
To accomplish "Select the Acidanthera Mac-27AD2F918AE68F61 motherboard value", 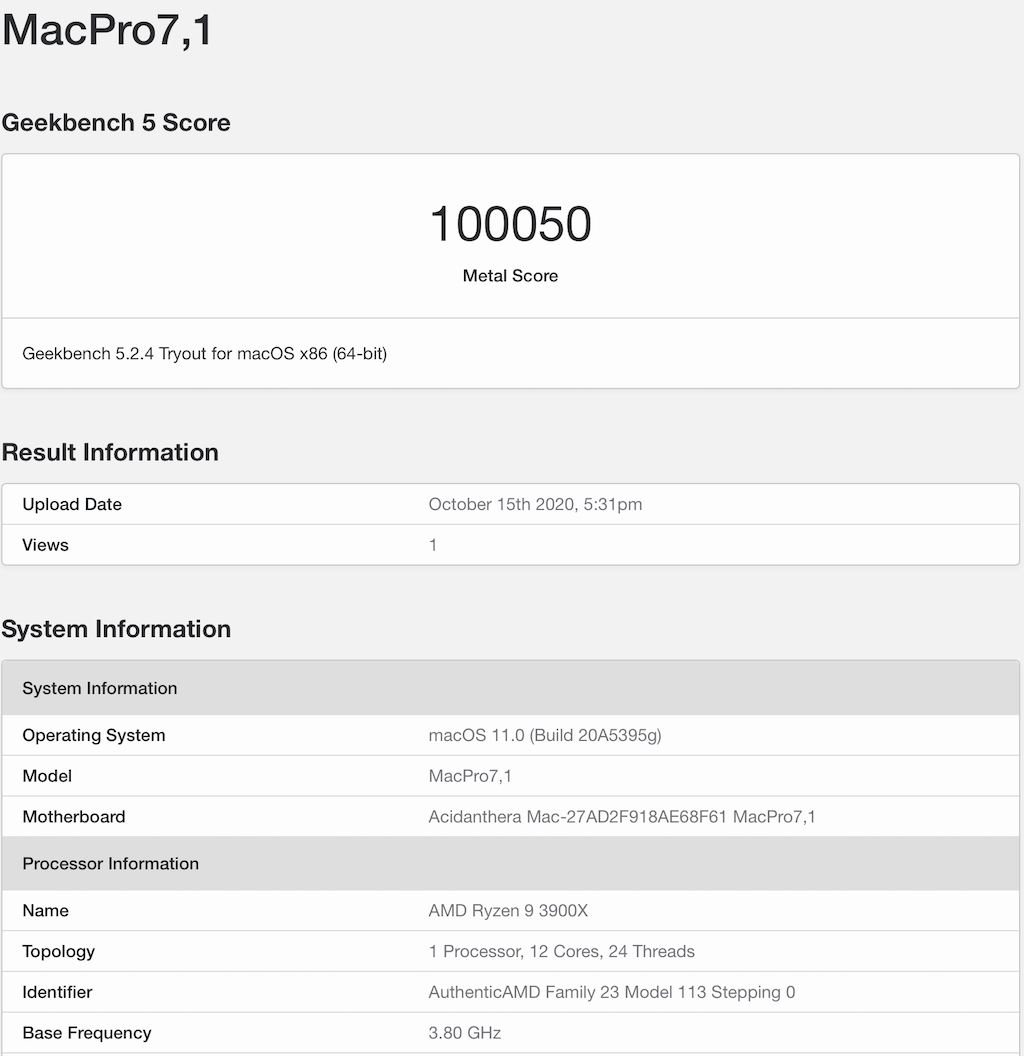I will (622, 817).
